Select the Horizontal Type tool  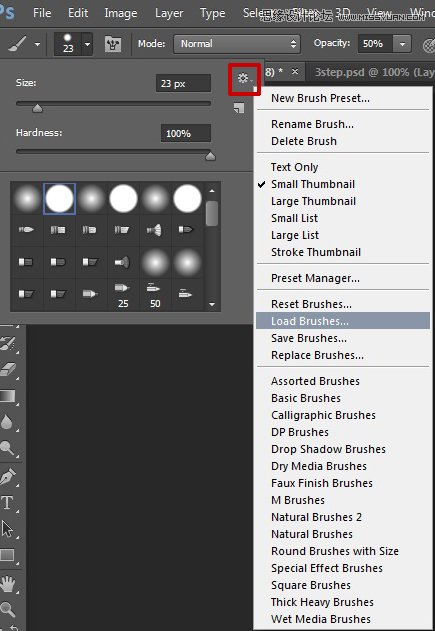coord(7,503)
